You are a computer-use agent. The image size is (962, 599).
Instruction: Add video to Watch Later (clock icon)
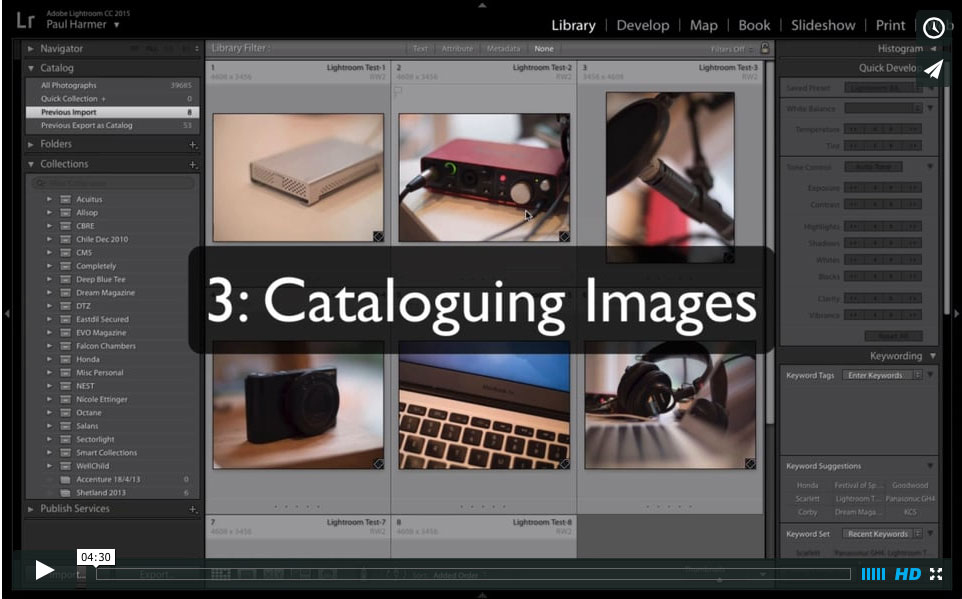933,28
